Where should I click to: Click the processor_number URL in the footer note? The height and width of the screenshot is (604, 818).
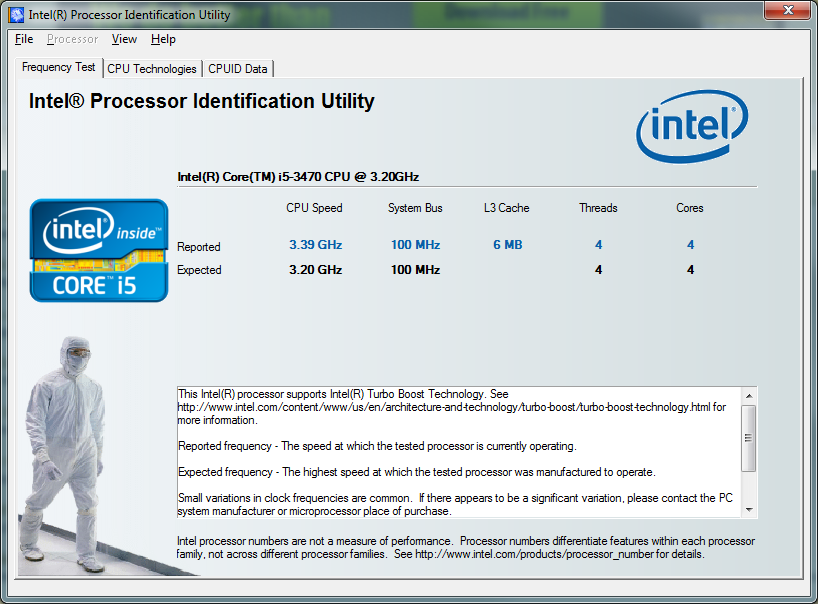(x=535, y=554)
